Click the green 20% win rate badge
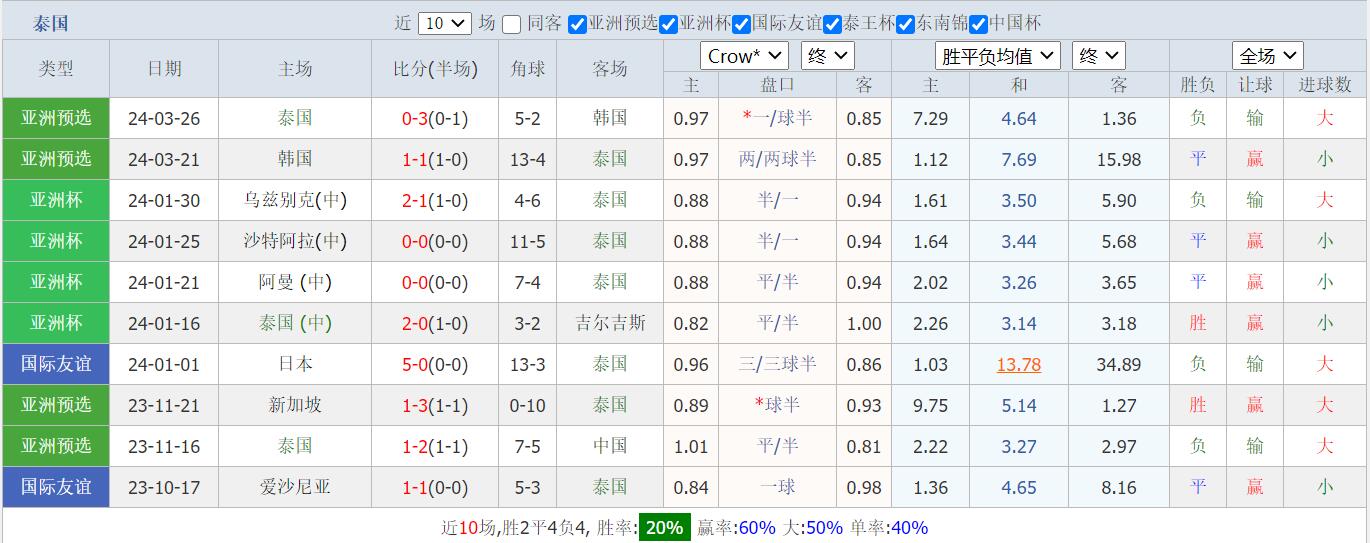The height and width of the screenshot is (543, 1370). [664, 528]
